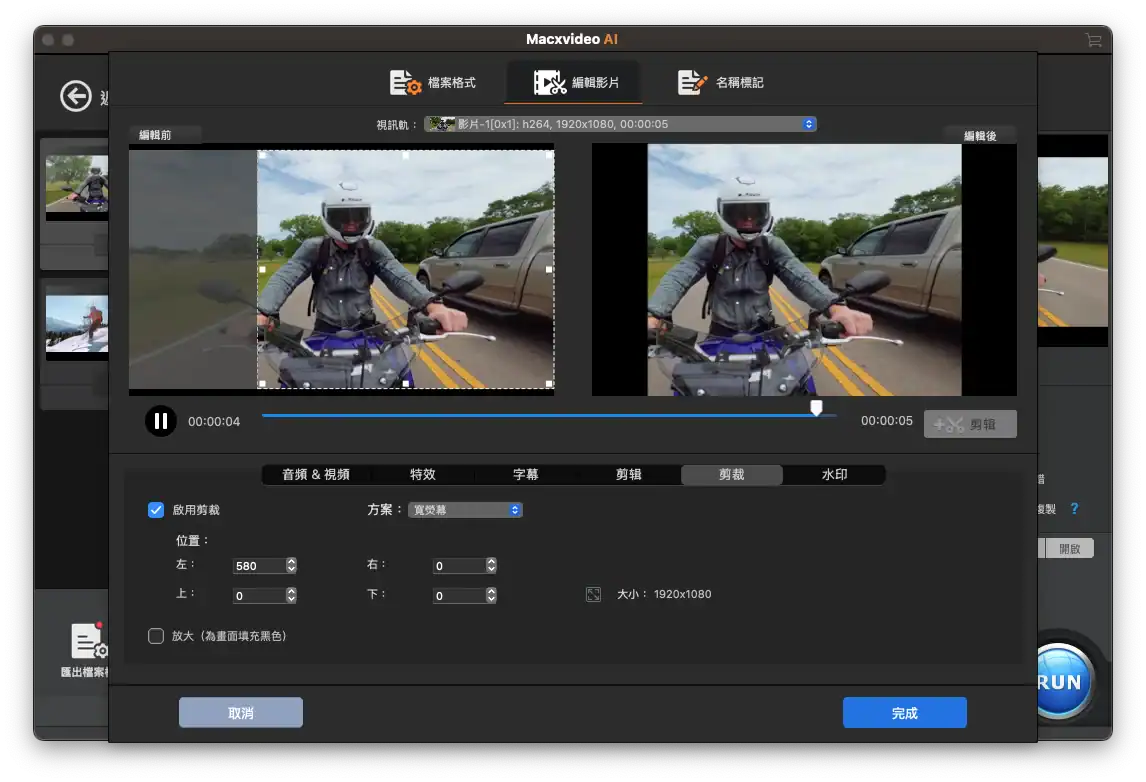Click the 上 position input field
Screen dimensions: 1146x782
(x=259, y=596)
